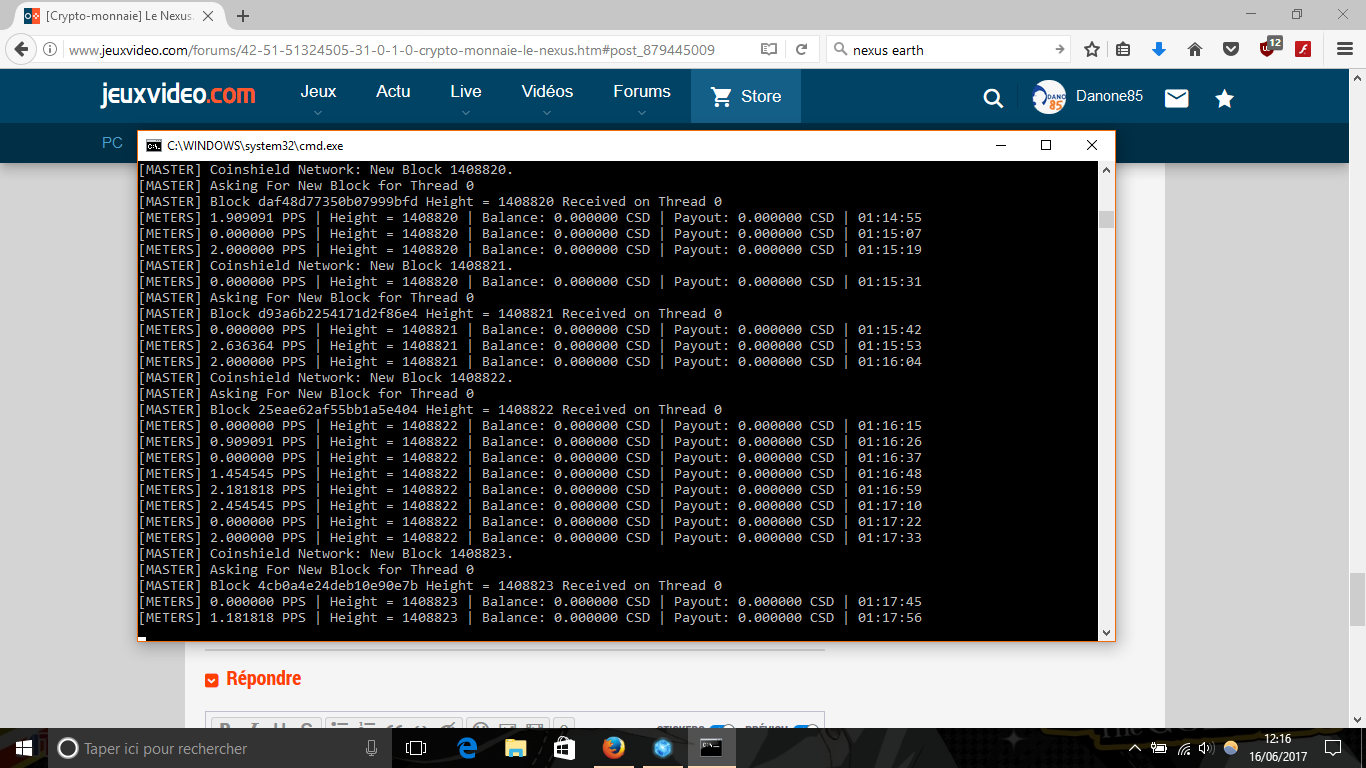
Task: Click the Cortana search box
Action: [220, 748]
